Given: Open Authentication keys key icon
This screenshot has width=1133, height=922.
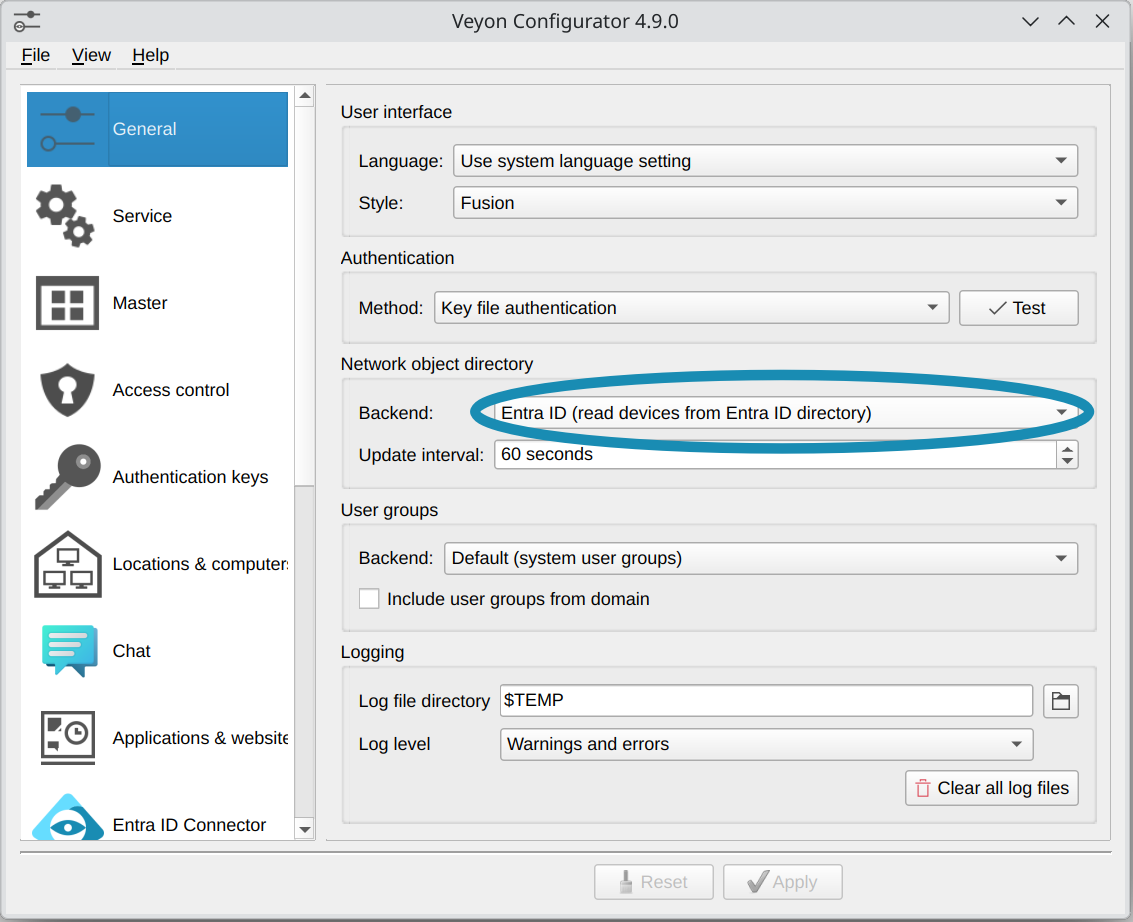Looking at the screenshot, I should coord(67,477).
